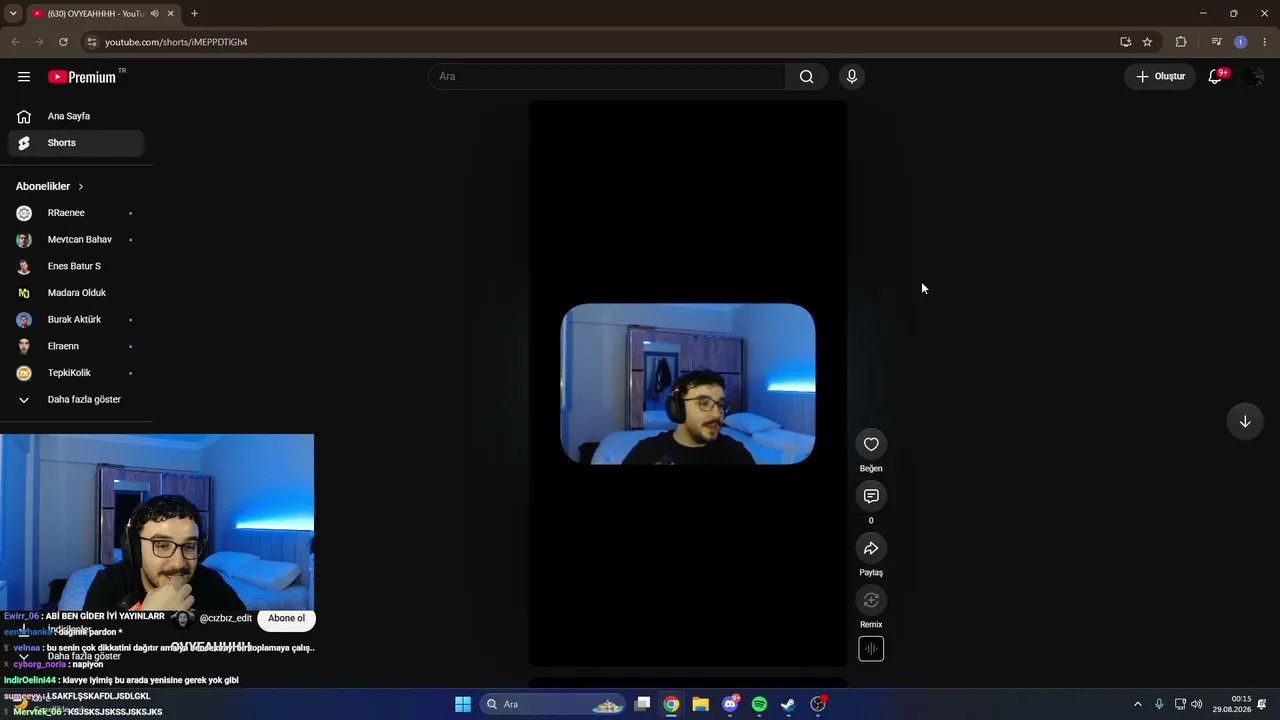Screen dimensions: 1280x720
Task: Open the Elraenn channel
Action: [x=77, y=346]
